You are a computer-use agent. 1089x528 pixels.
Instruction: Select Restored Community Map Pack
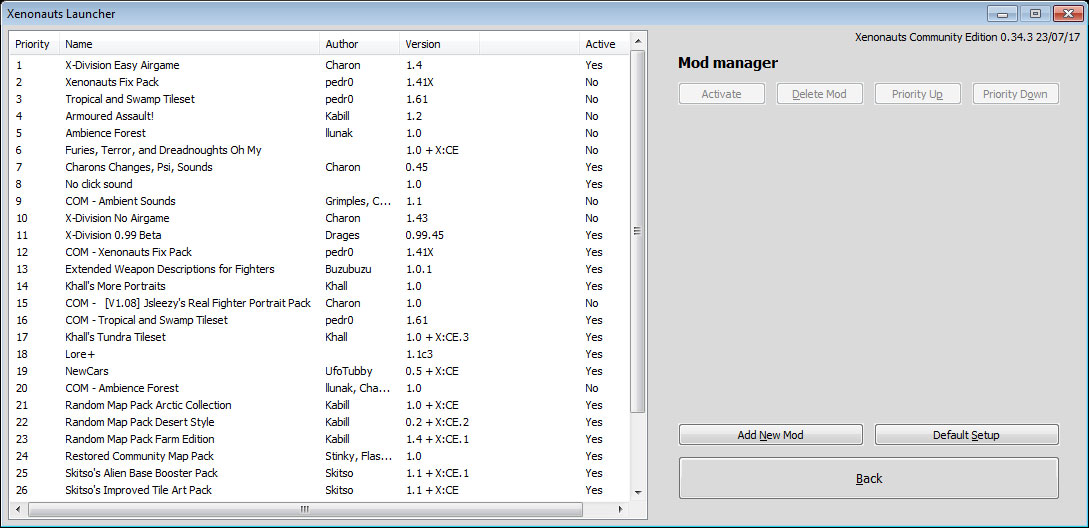pyautogui.click(x=319, y=456)
